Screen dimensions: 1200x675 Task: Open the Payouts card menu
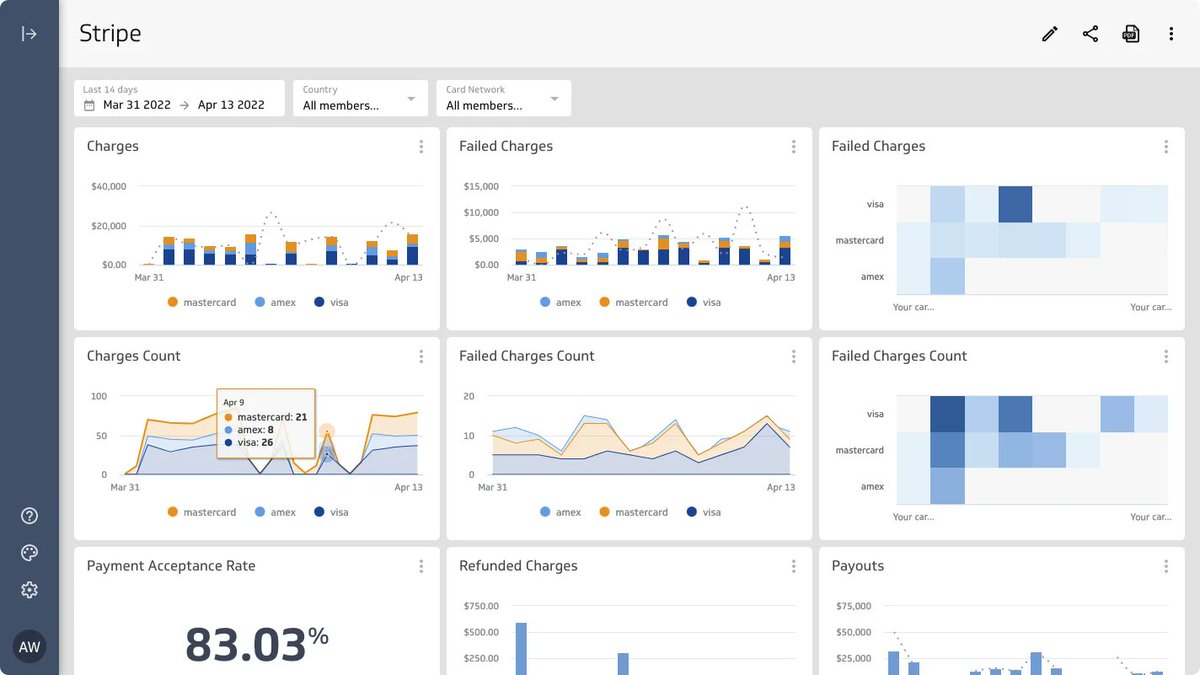tap(1166, 567)
